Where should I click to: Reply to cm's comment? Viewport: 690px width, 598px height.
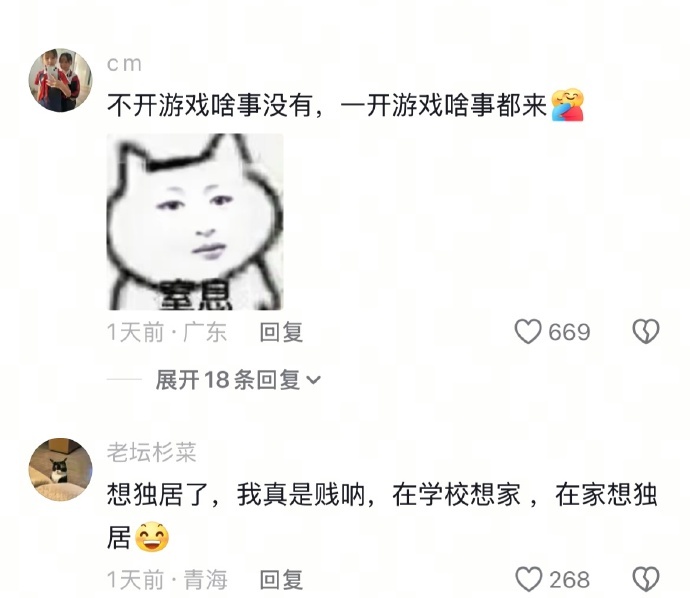pyautogui.click(x=281, y=332)
